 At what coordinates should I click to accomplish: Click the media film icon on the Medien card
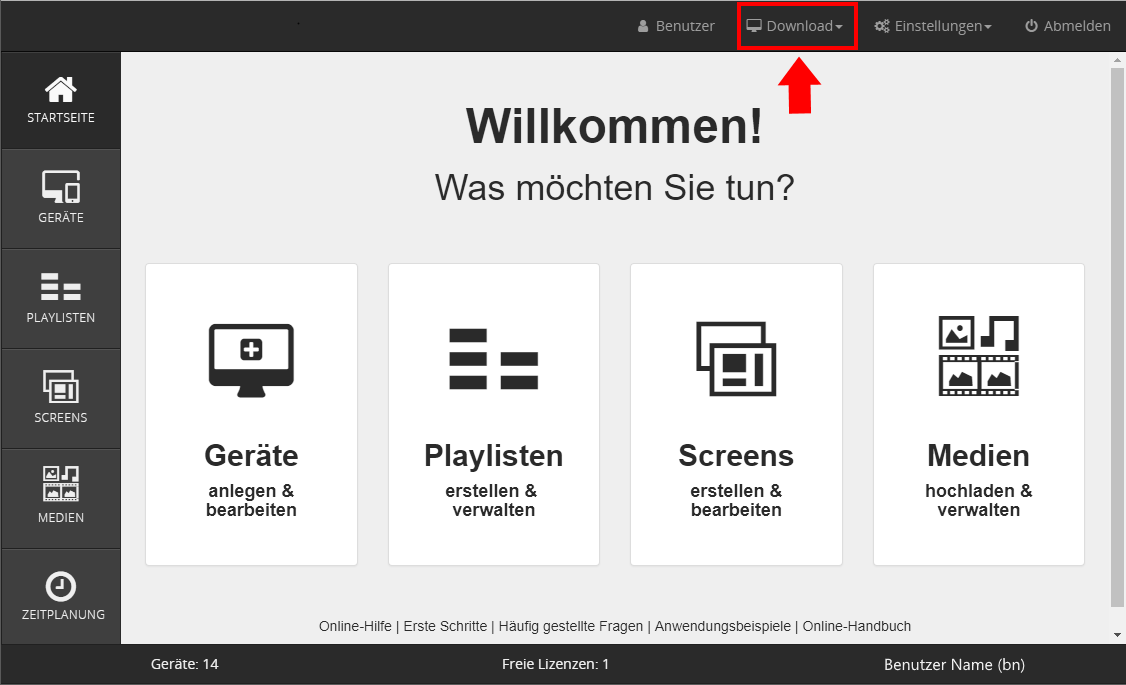tap(978, 355)
